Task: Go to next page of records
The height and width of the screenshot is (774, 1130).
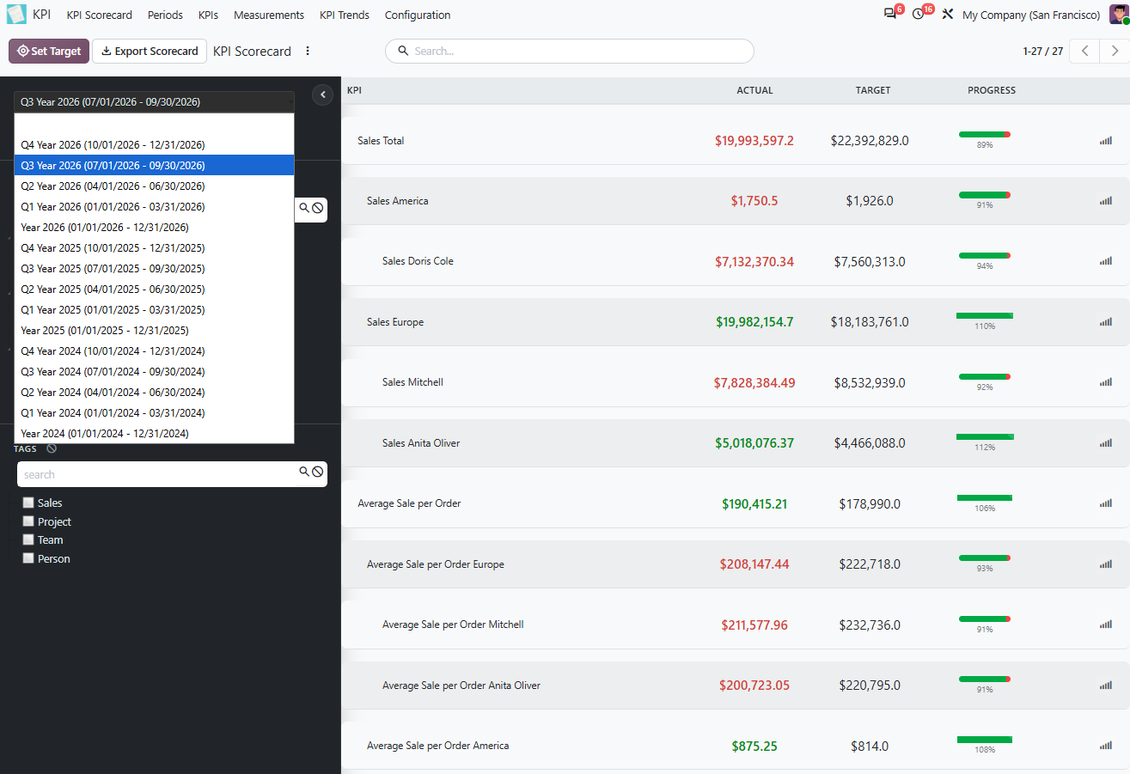Action: tap(1114, 51)
